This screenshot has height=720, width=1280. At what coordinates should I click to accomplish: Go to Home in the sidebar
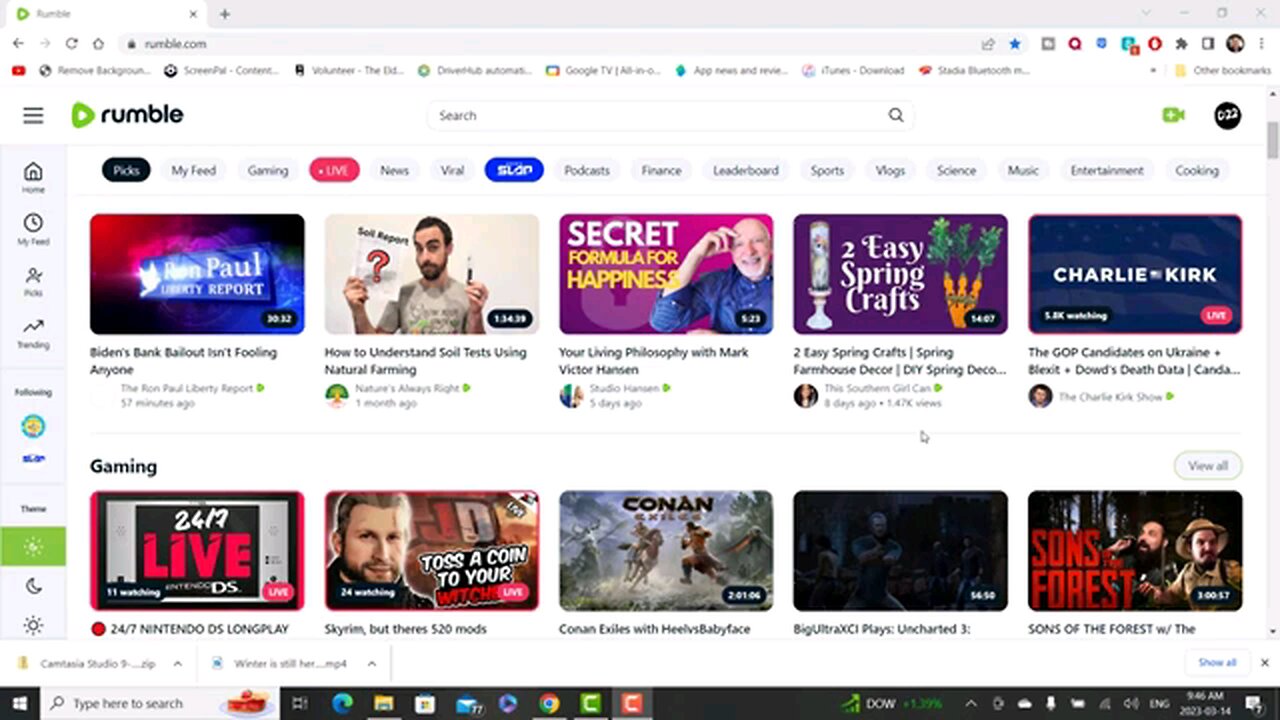pyautogui.click(x=33, y=177)
